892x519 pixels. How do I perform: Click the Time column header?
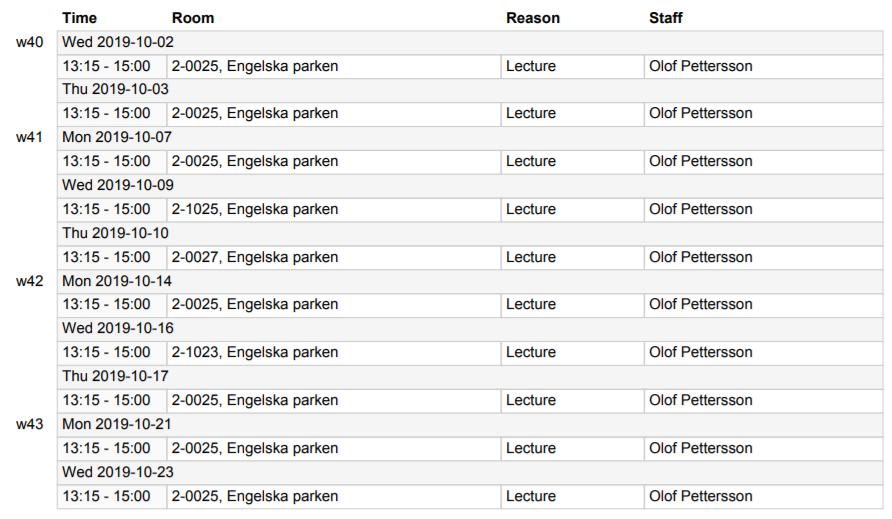pos(79,18)
